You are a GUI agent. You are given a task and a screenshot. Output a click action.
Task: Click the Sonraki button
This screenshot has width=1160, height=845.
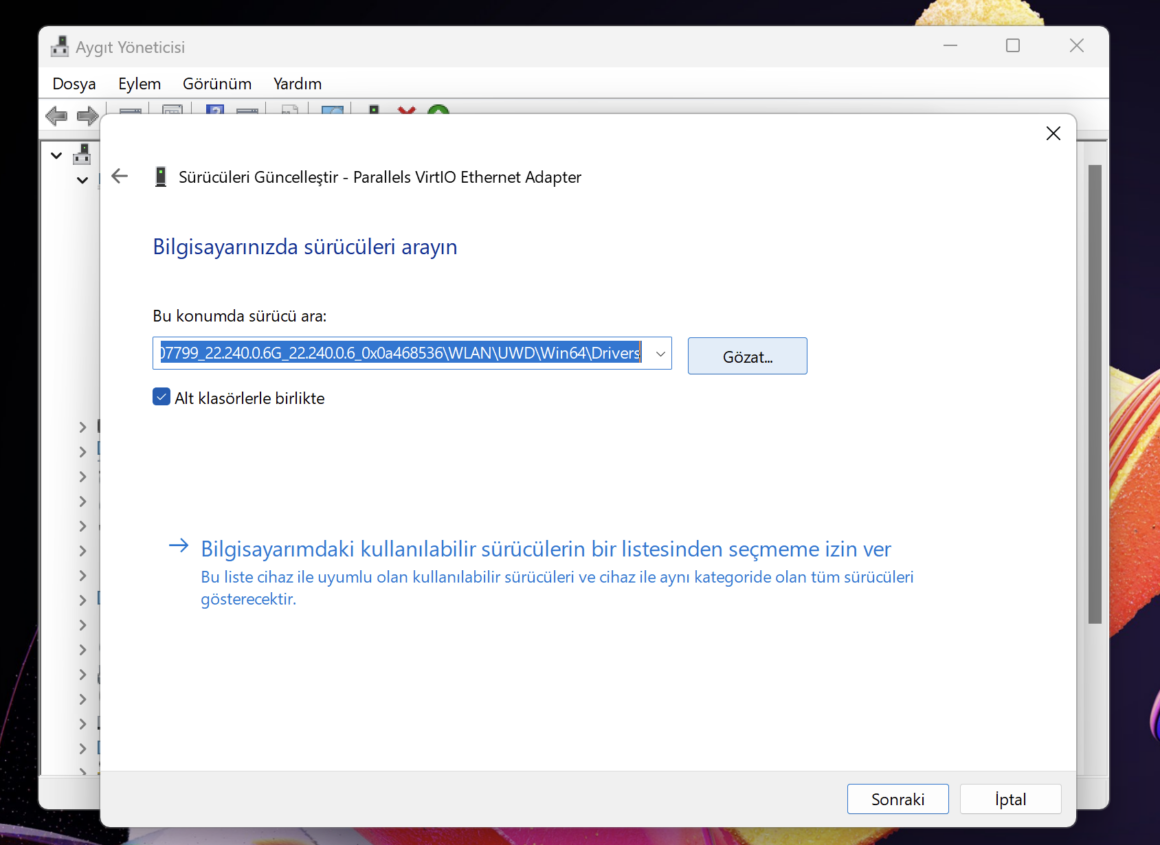click(897, 799)
